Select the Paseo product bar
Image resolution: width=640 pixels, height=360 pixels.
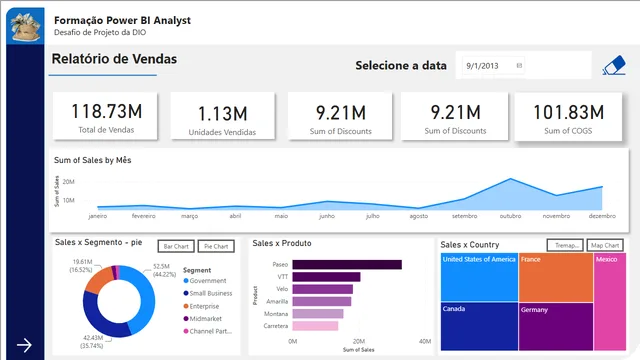point(347,265)
